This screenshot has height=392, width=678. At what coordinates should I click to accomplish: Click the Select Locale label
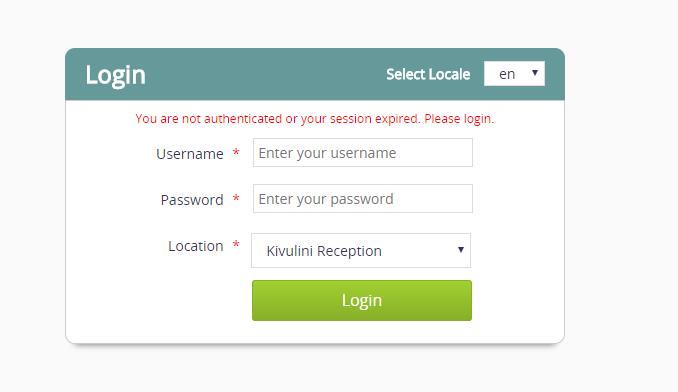coord(428,74)
